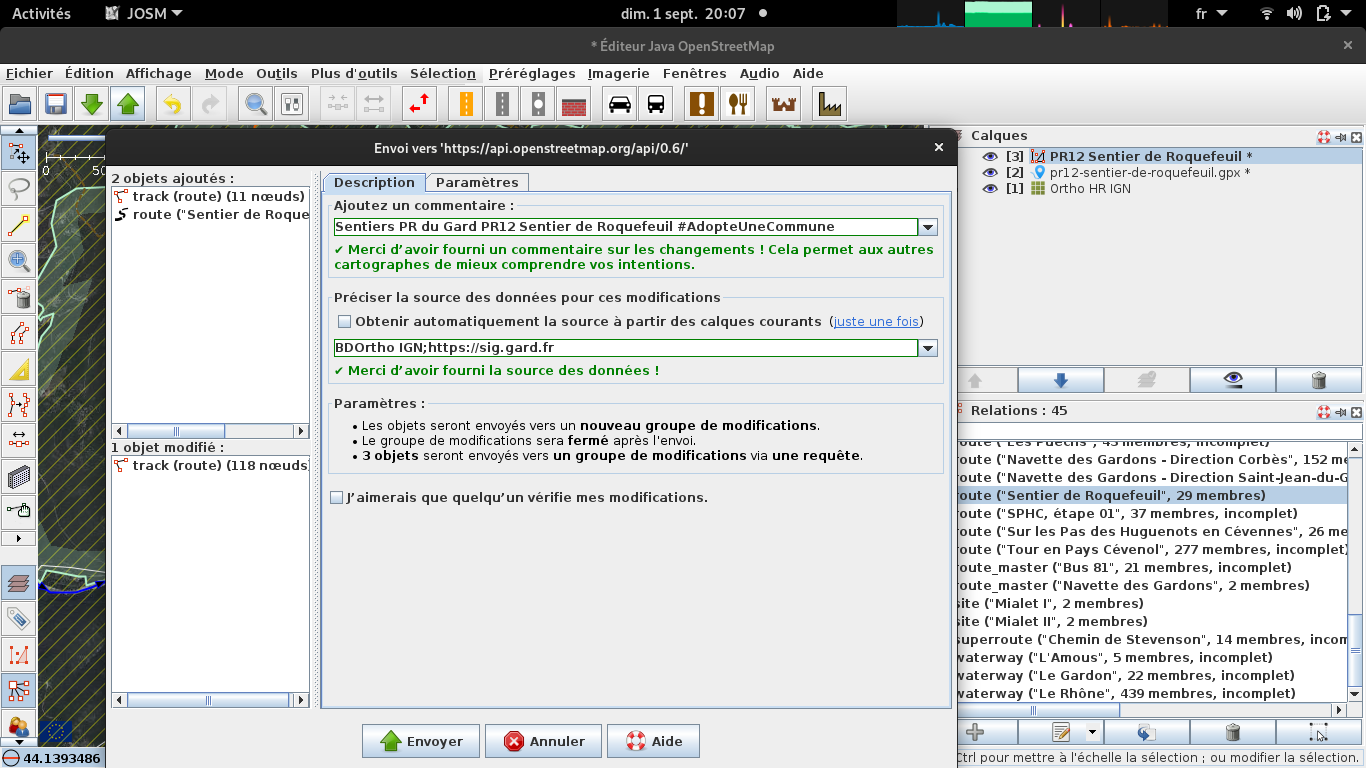Open the bus public transport preset icon
Image resolution: width=1366 pixels, height=768 pixels.
tap(656, 104)
